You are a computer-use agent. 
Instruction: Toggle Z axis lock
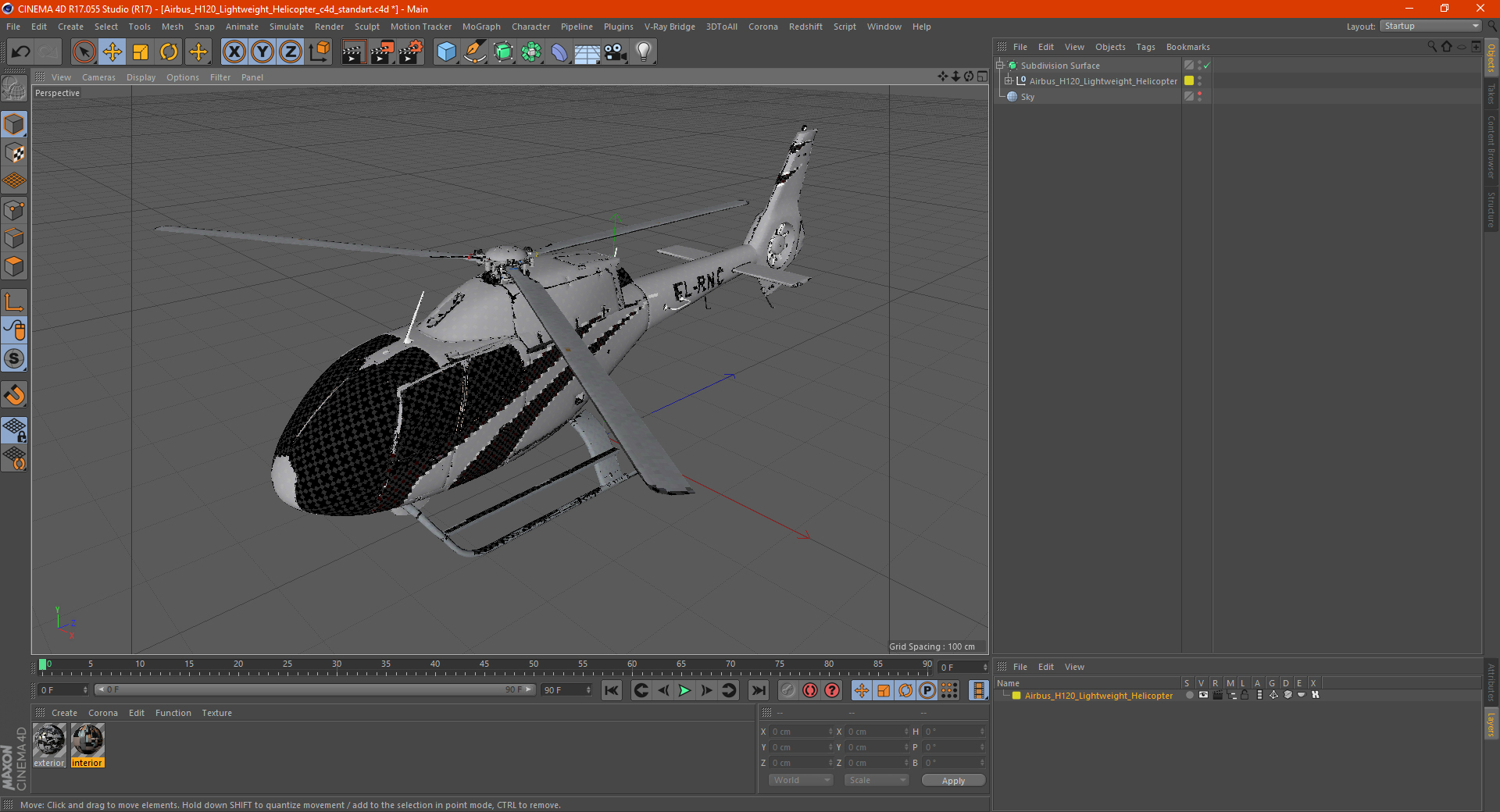291,52
